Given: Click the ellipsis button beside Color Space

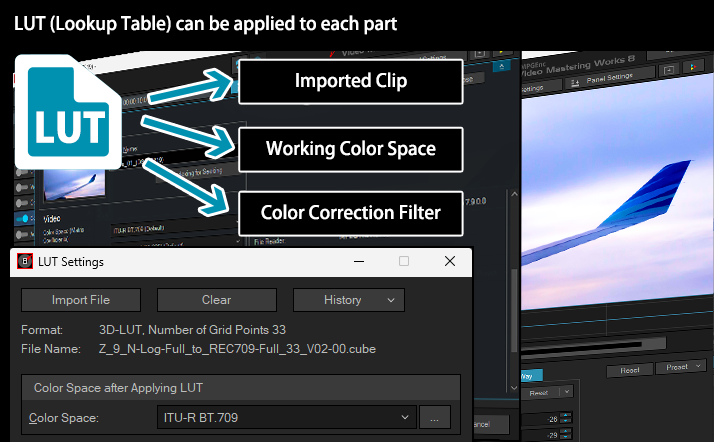Looking at the screenshot, I should (x=434, y=417).
